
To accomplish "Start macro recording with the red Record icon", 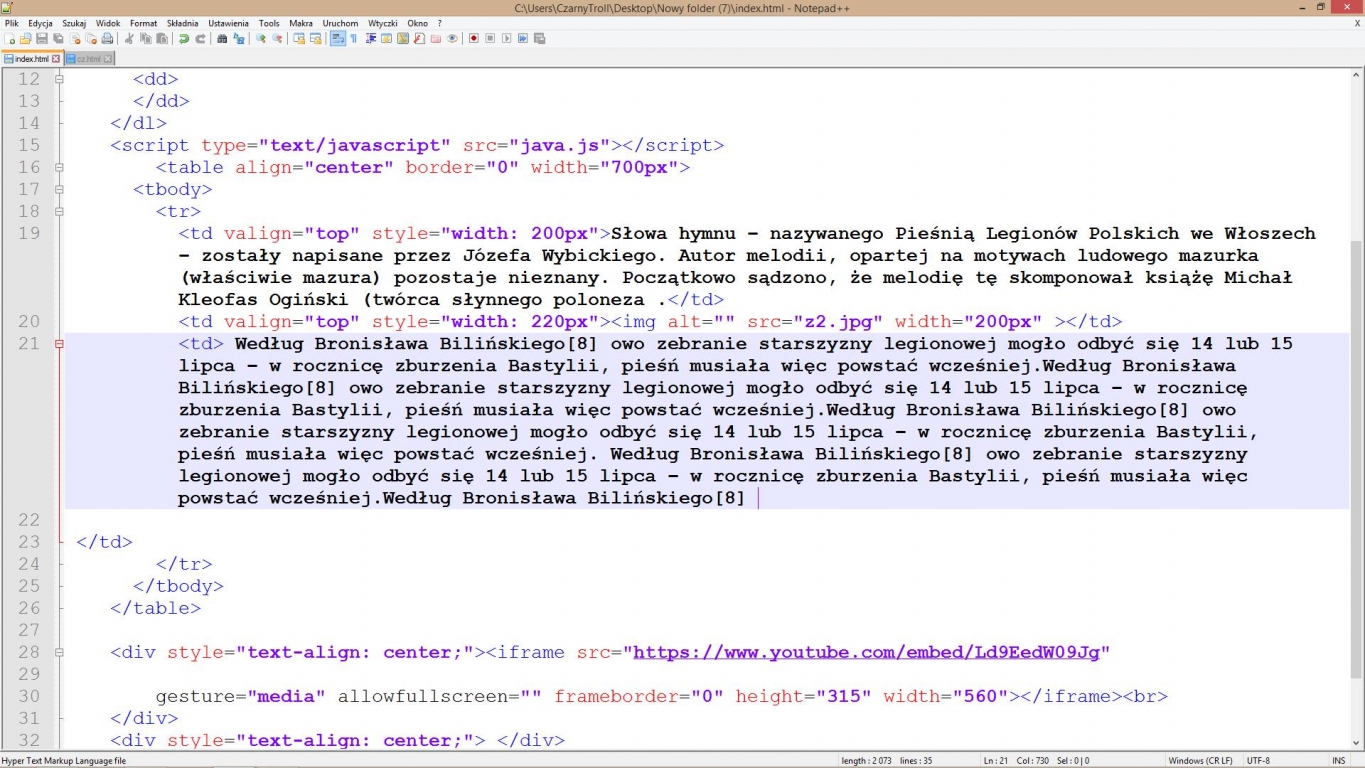I will click(474, 39).
